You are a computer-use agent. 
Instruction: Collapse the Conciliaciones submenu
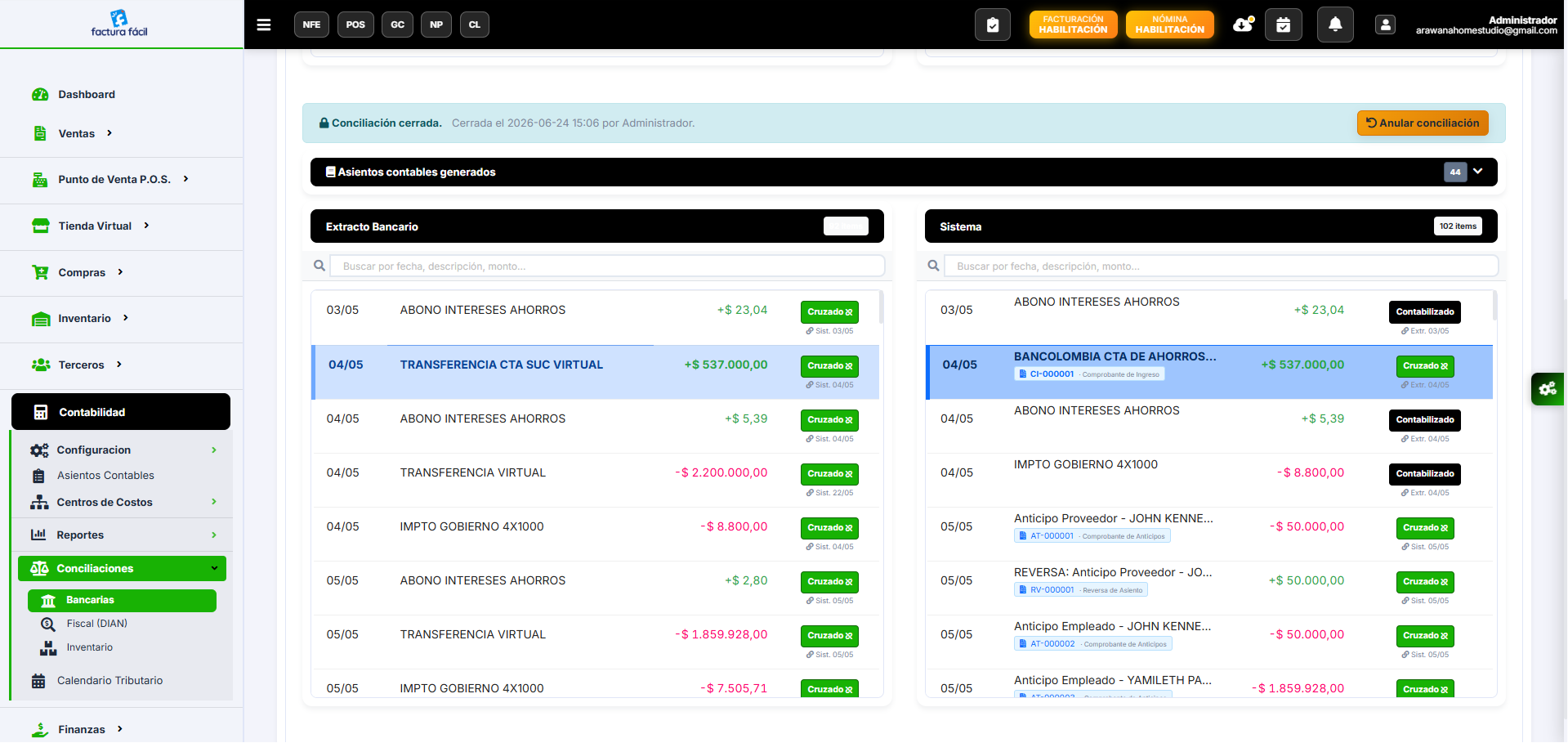pyautogui.click(x=122, y=569)
